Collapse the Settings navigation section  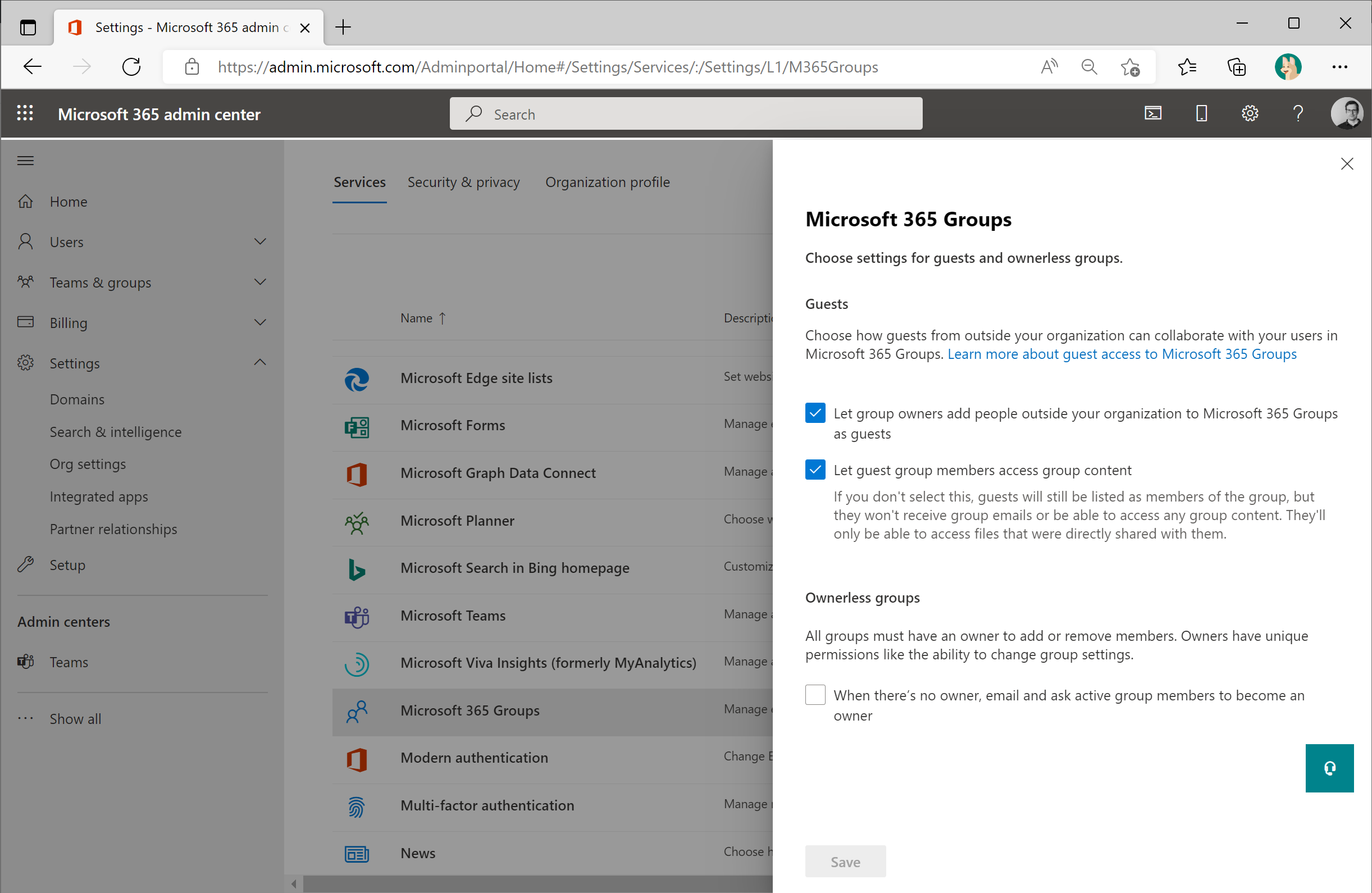(x=260, y=363)
